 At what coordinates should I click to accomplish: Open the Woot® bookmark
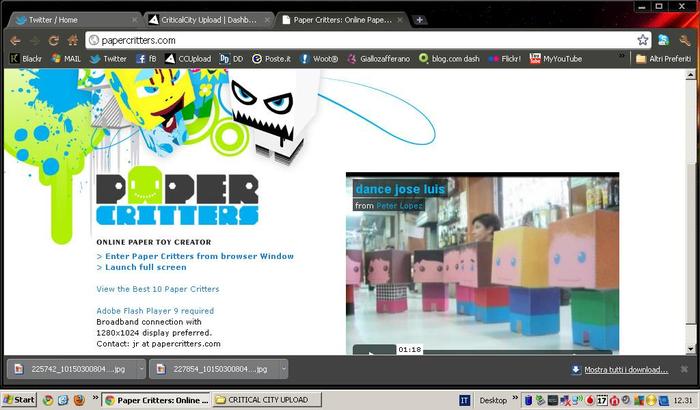pyautogui.click(x=319, y=59)
